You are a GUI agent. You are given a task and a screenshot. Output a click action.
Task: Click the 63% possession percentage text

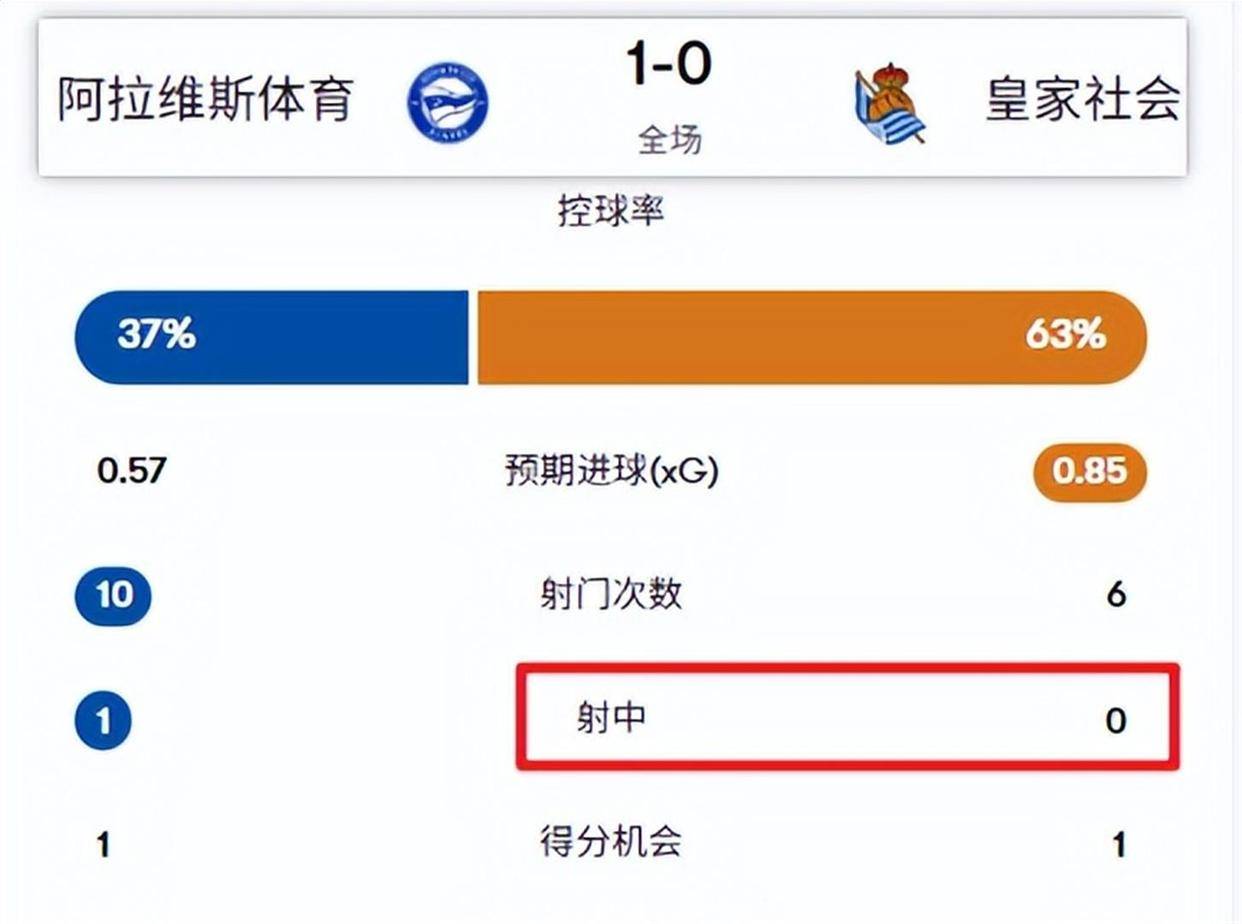click(x=1065, y=336)
